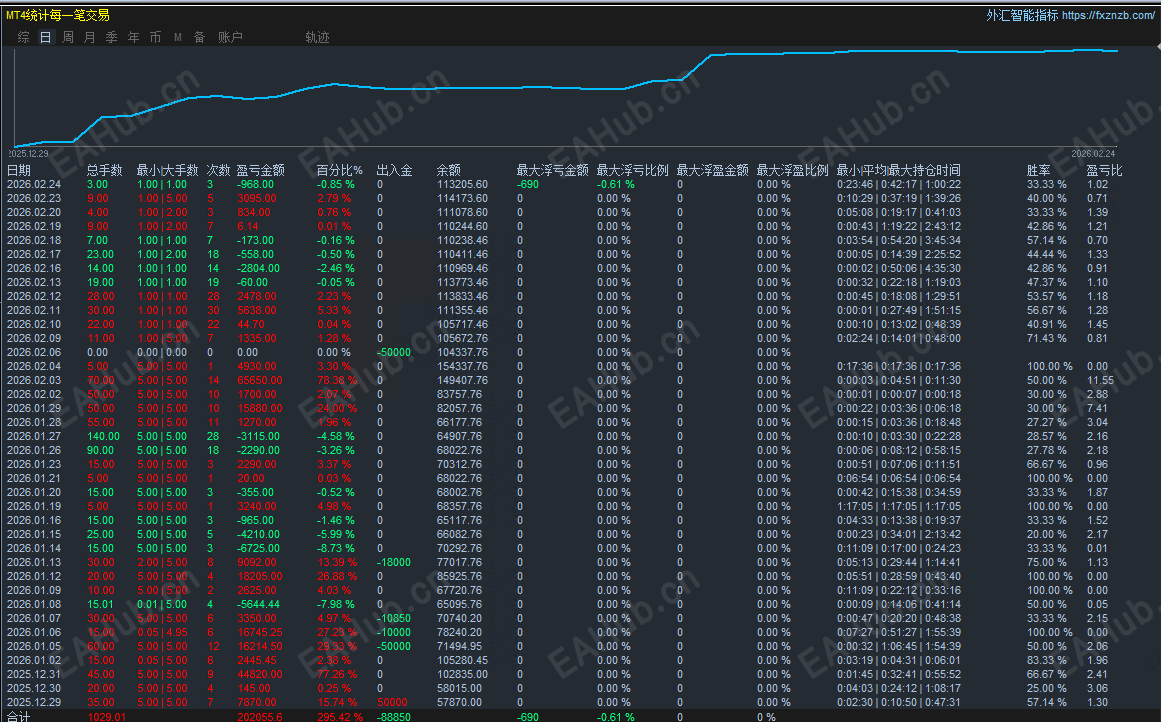Click the 7.41 profit ratio value
1161x722 pixels.
(x=1097, y=408)
